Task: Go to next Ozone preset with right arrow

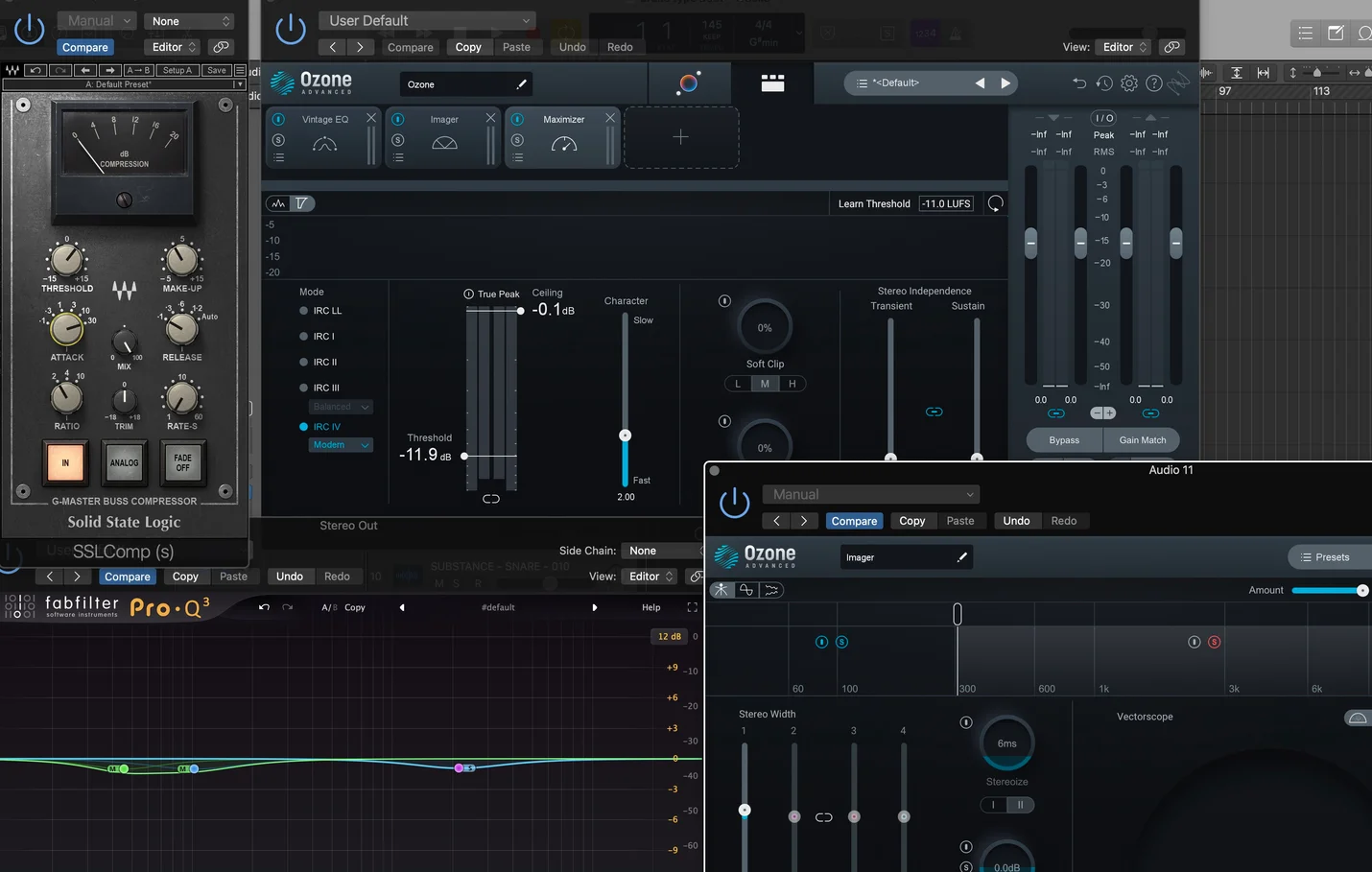Action: 1005,83
